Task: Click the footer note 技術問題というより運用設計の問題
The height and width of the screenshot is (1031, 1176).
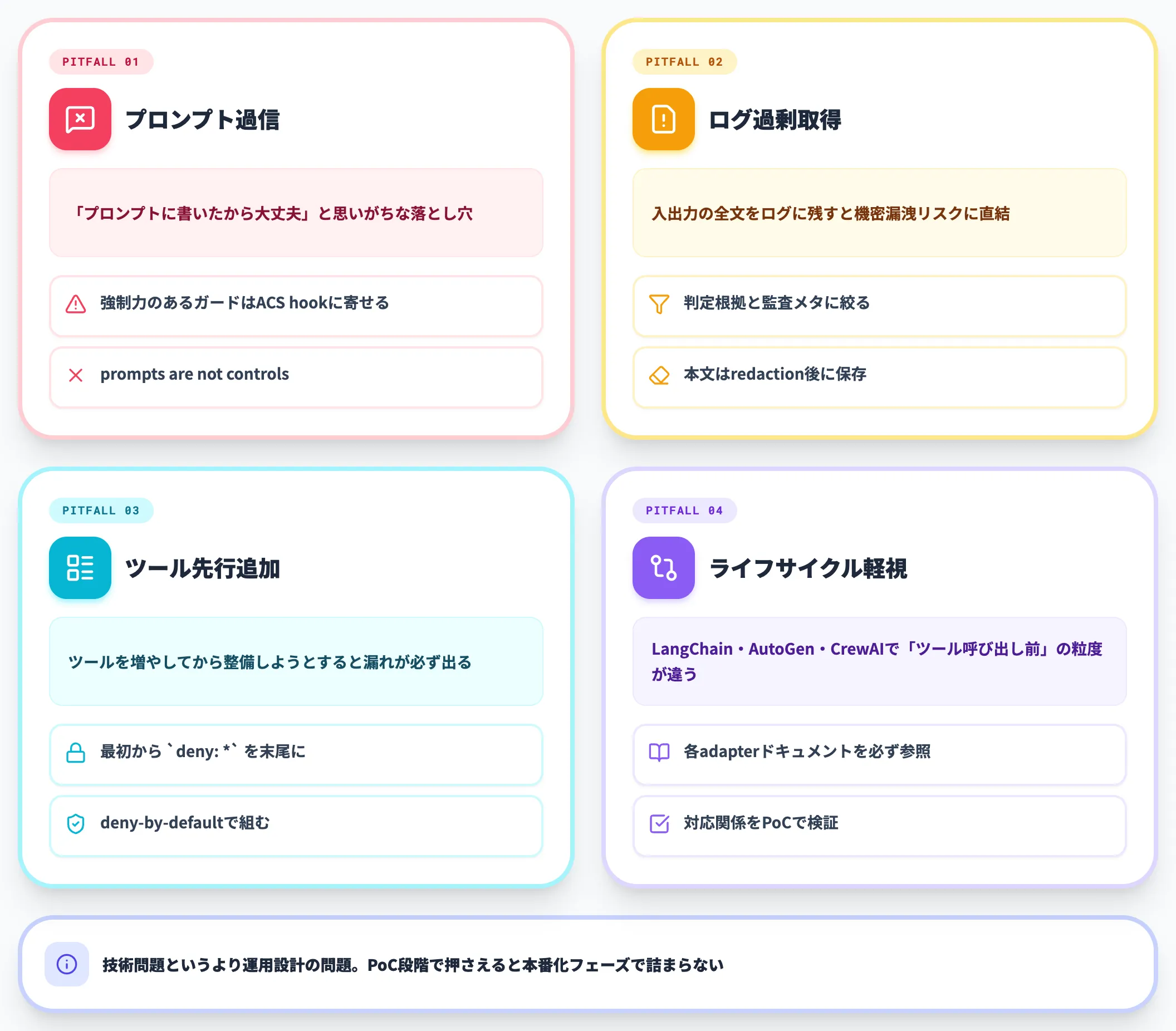Action: pyautogui.click(x=413, y=965)
